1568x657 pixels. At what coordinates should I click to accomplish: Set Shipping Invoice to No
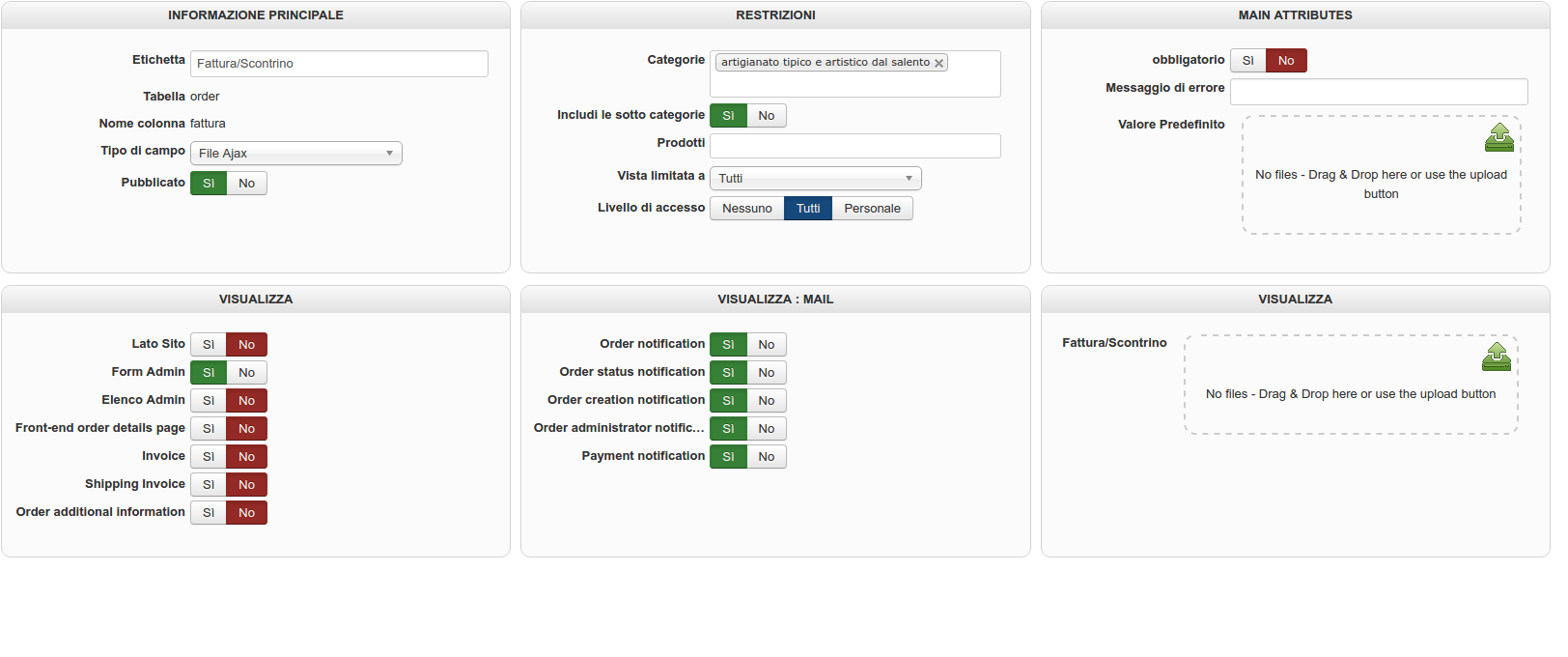[247, 485]
